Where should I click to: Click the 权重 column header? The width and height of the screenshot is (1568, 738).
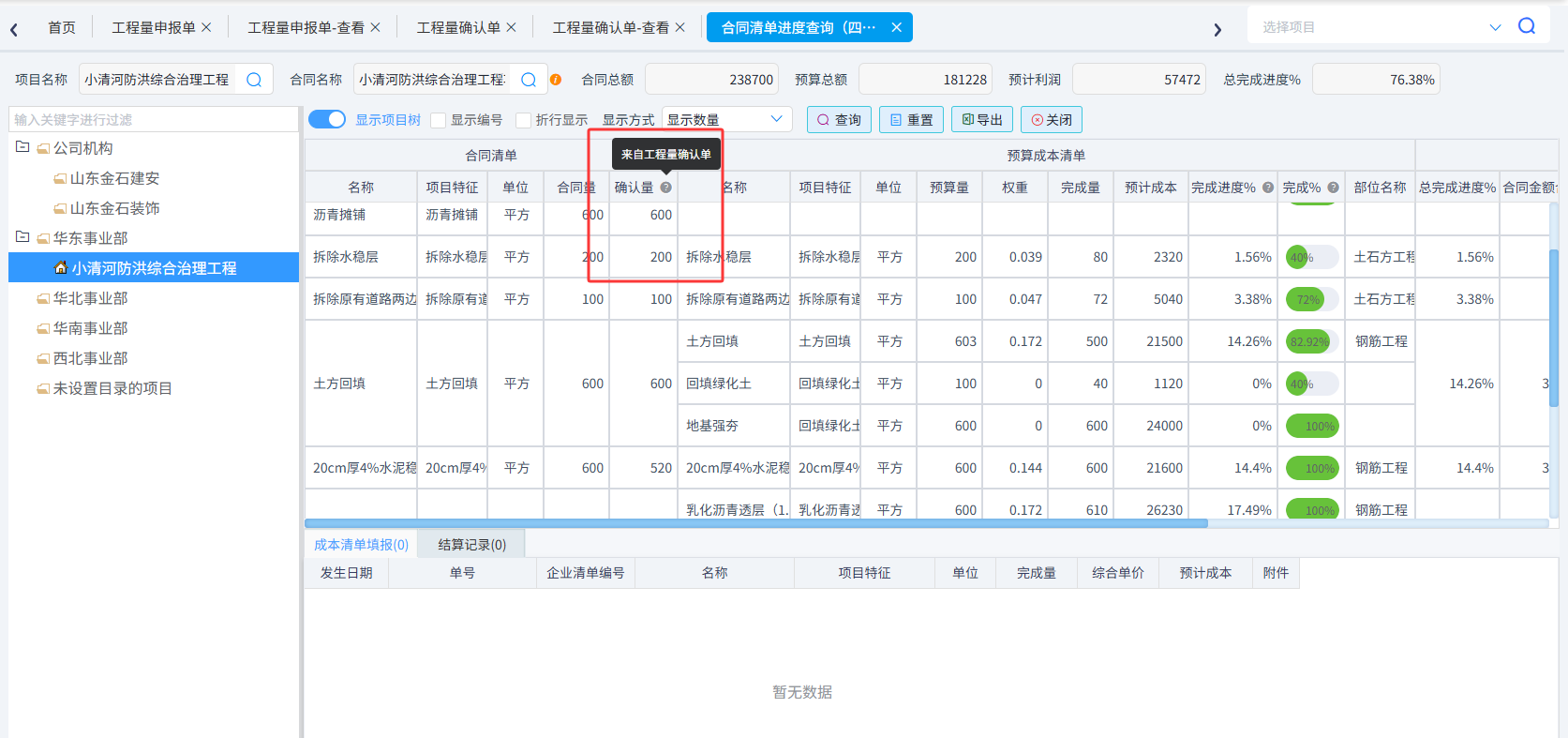1015,188
